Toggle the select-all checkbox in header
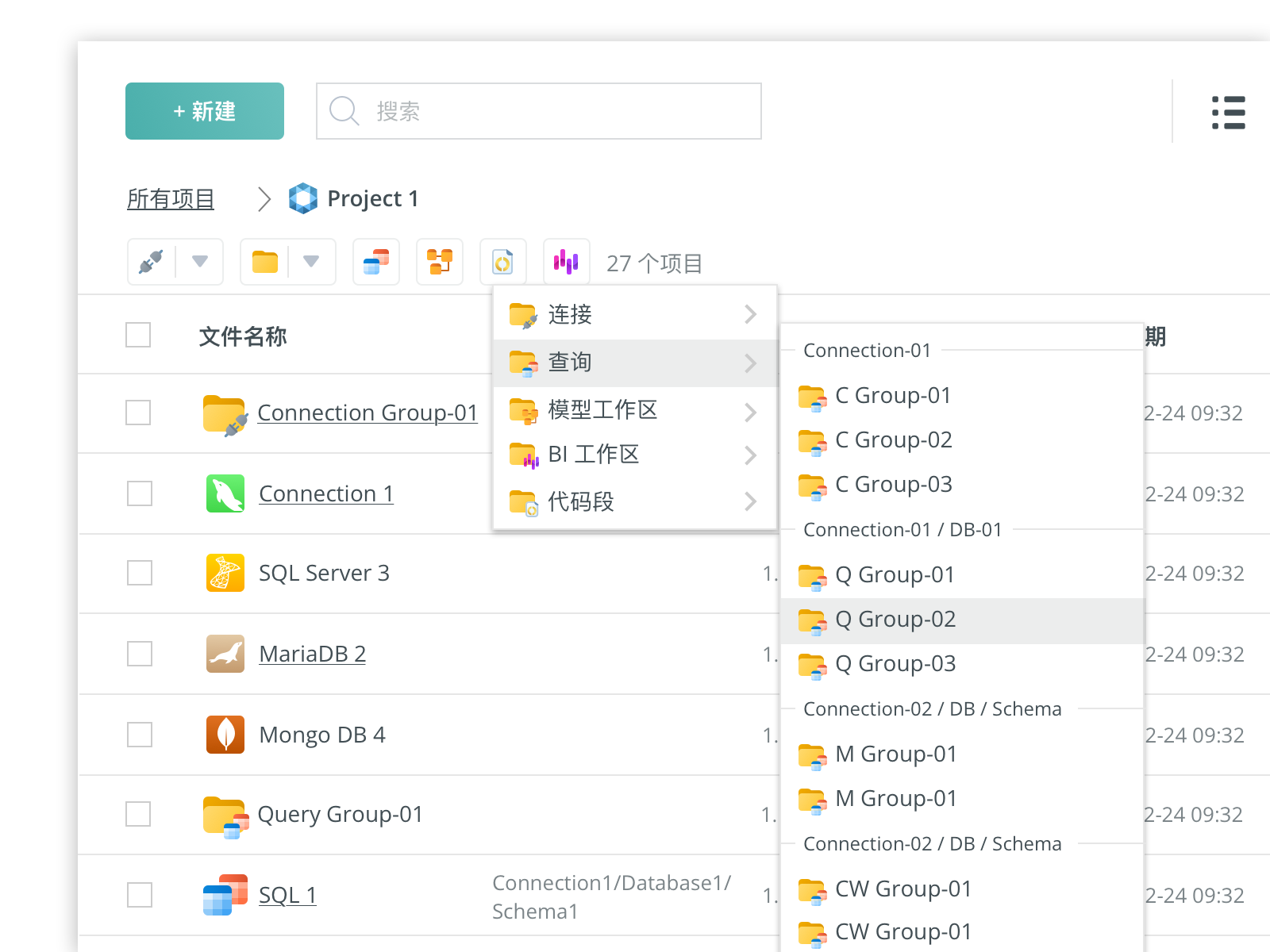Viewport: 1270px width, 952px height. coord(138,335)
